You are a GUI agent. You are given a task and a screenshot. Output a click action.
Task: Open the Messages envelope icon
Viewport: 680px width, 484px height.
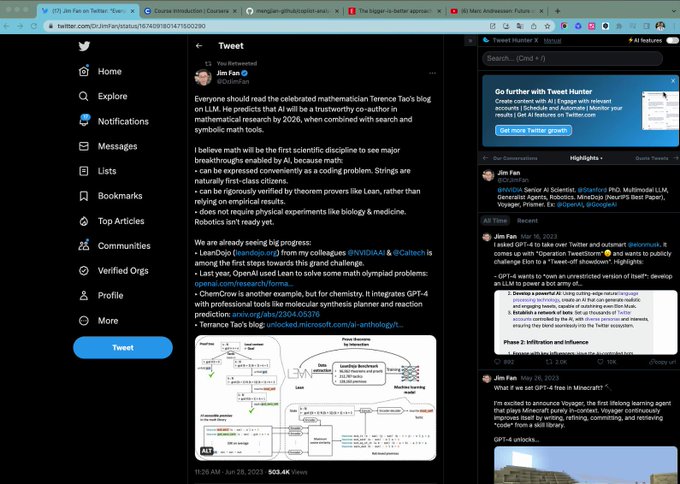coord(84,146)
